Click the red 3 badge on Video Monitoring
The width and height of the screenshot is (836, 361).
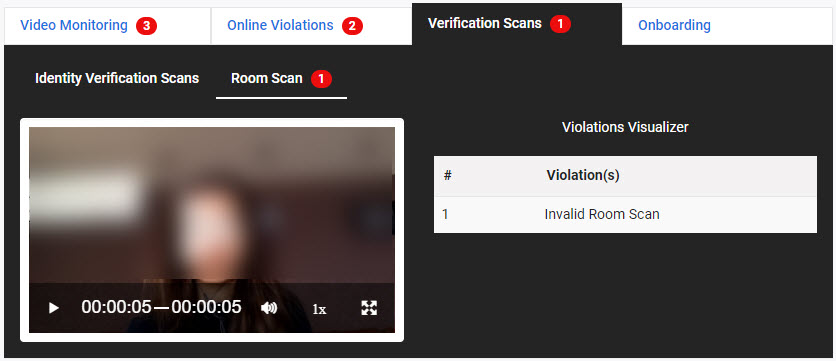(146, 26)
